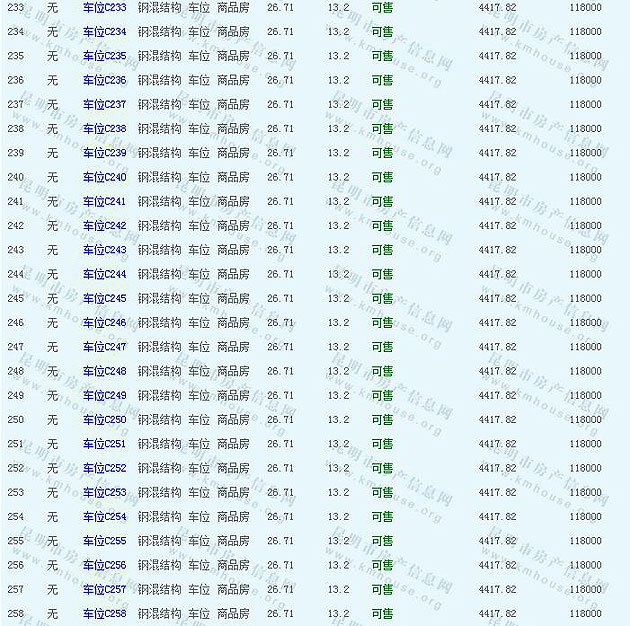Open the 车位C233 parking space link
Screen dimensions: 630x626
click(x=104, y=8)
